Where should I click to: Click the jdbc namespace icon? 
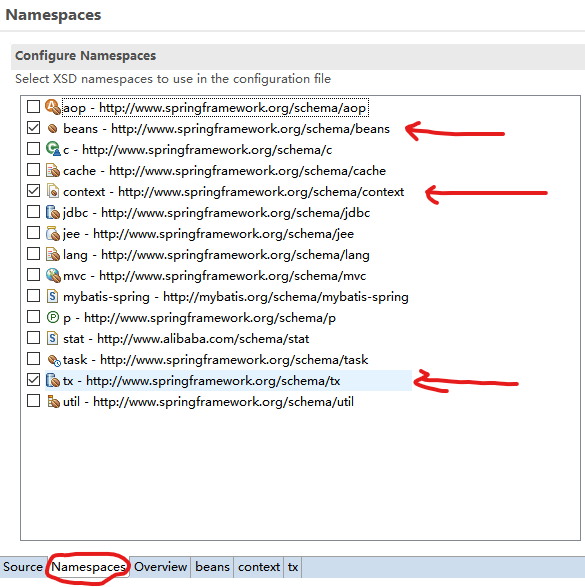tap(53, 212)
